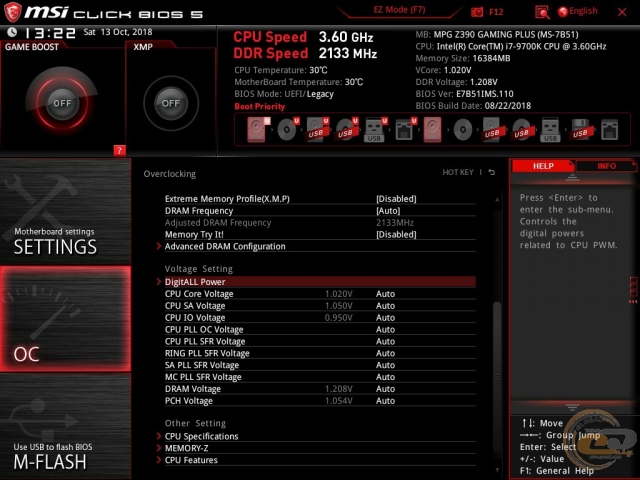Viewport: 640px width, 480px height.
Task: Open Extreme Memory Profile [Disabled] value
Action: click(x=396, y=199)
